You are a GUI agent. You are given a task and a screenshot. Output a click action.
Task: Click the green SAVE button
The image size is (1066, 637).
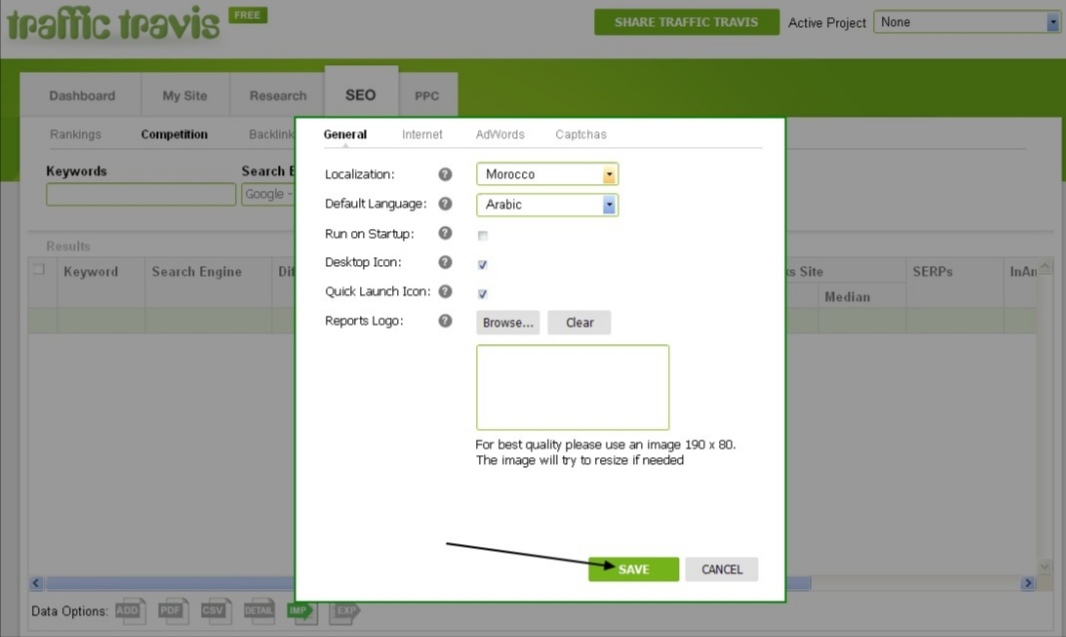pos(633,569)
